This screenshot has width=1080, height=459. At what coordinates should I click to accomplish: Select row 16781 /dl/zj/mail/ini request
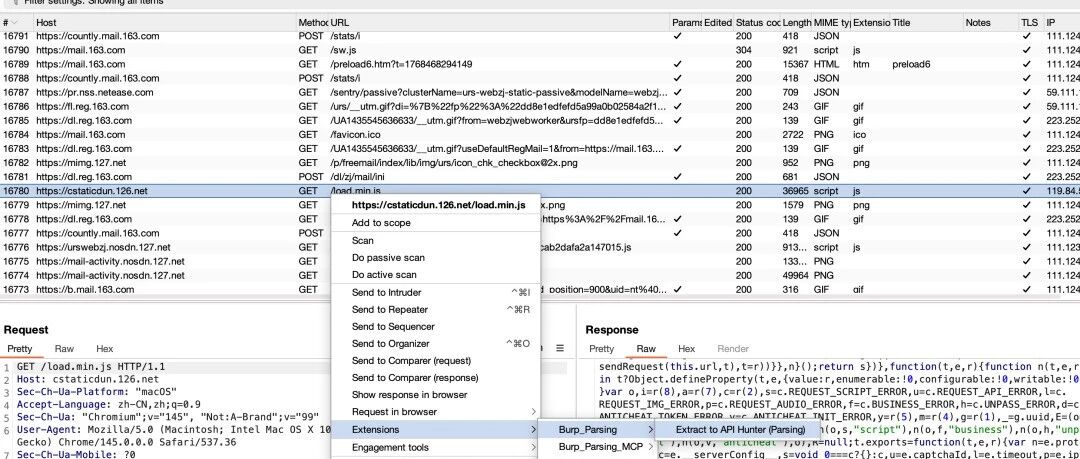(540, 176)
